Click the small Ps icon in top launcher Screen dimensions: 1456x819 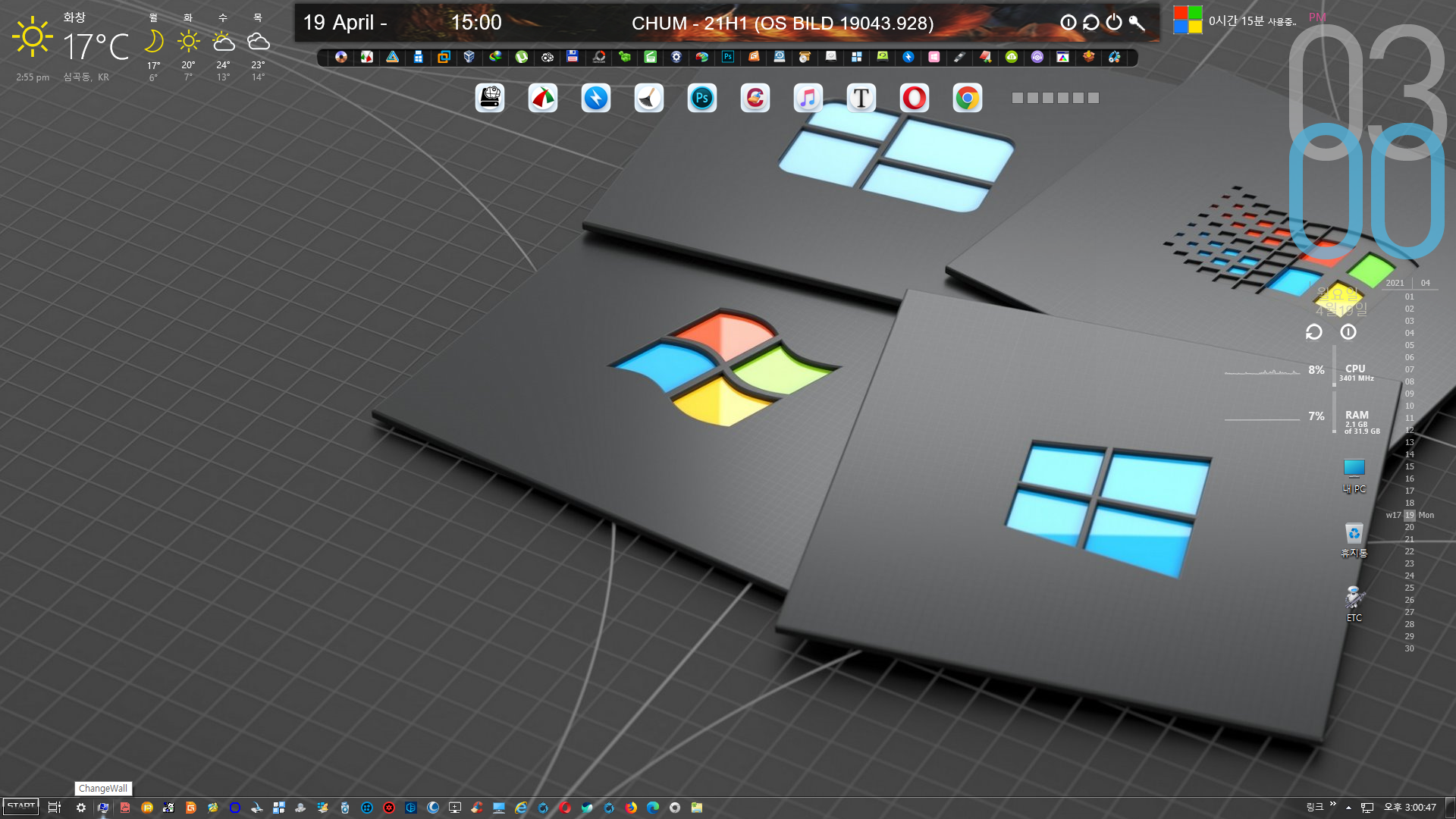728,57
